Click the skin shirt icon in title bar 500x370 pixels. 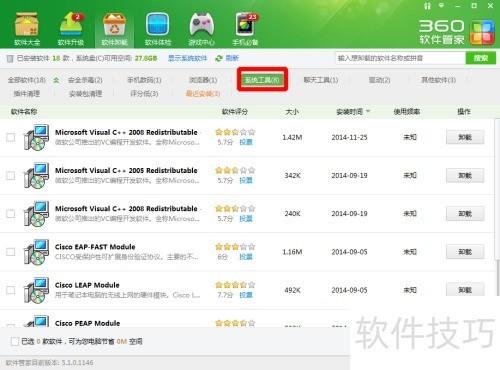click(427, 6)
